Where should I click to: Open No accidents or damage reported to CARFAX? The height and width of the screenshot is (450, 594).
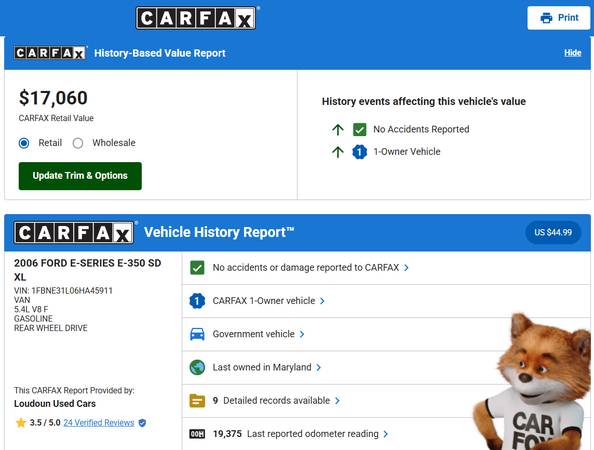(x=306, y=268)
